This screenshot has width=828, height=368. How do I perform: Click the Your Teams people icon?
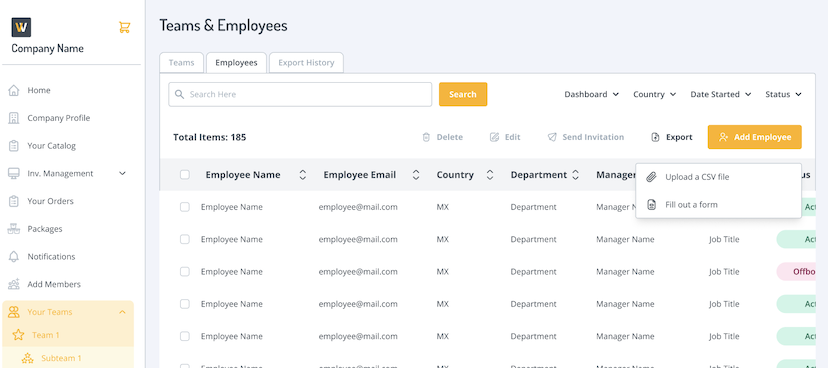pos(14,312)
